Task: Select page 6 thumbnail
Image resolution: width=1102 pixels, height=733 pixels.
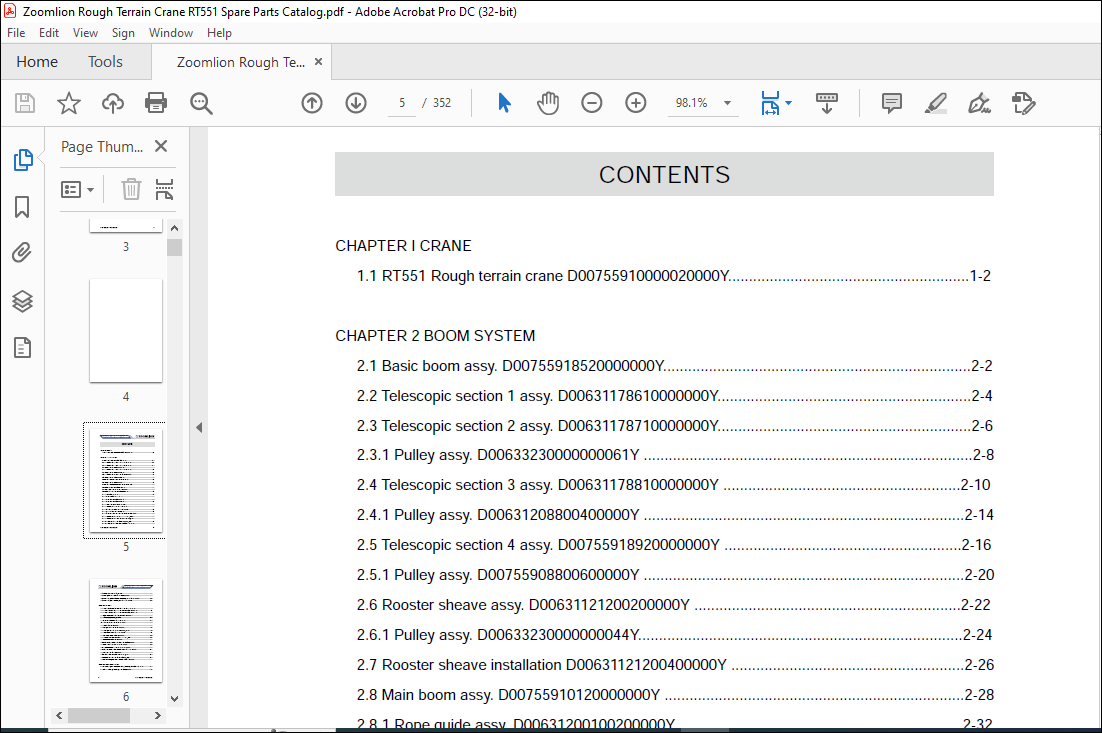Action: [x=126, y=630]
